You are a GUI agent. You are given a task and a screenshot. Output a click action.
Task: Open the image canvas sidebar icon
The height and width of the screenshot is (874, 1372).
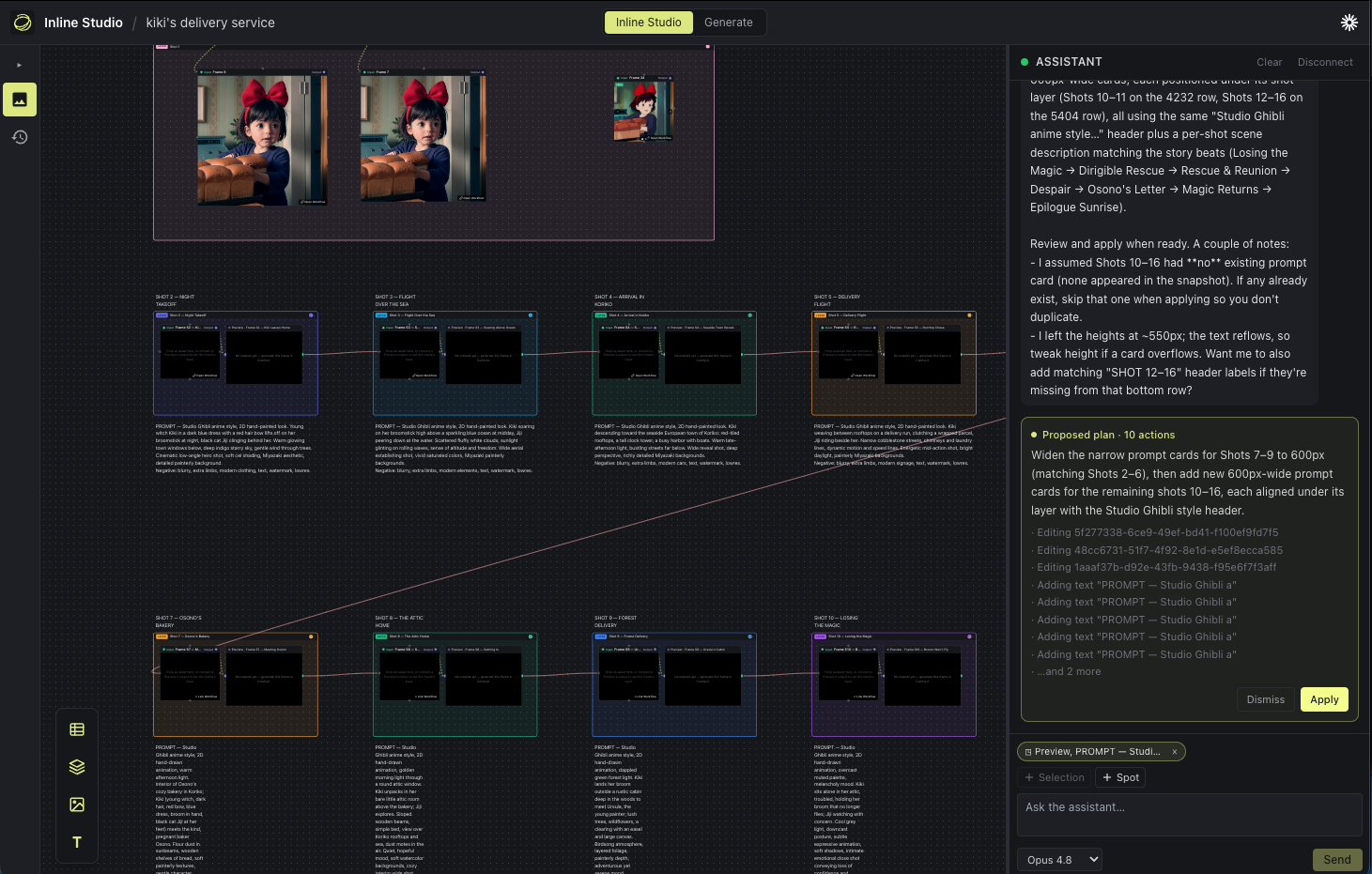tap(20, 100)
